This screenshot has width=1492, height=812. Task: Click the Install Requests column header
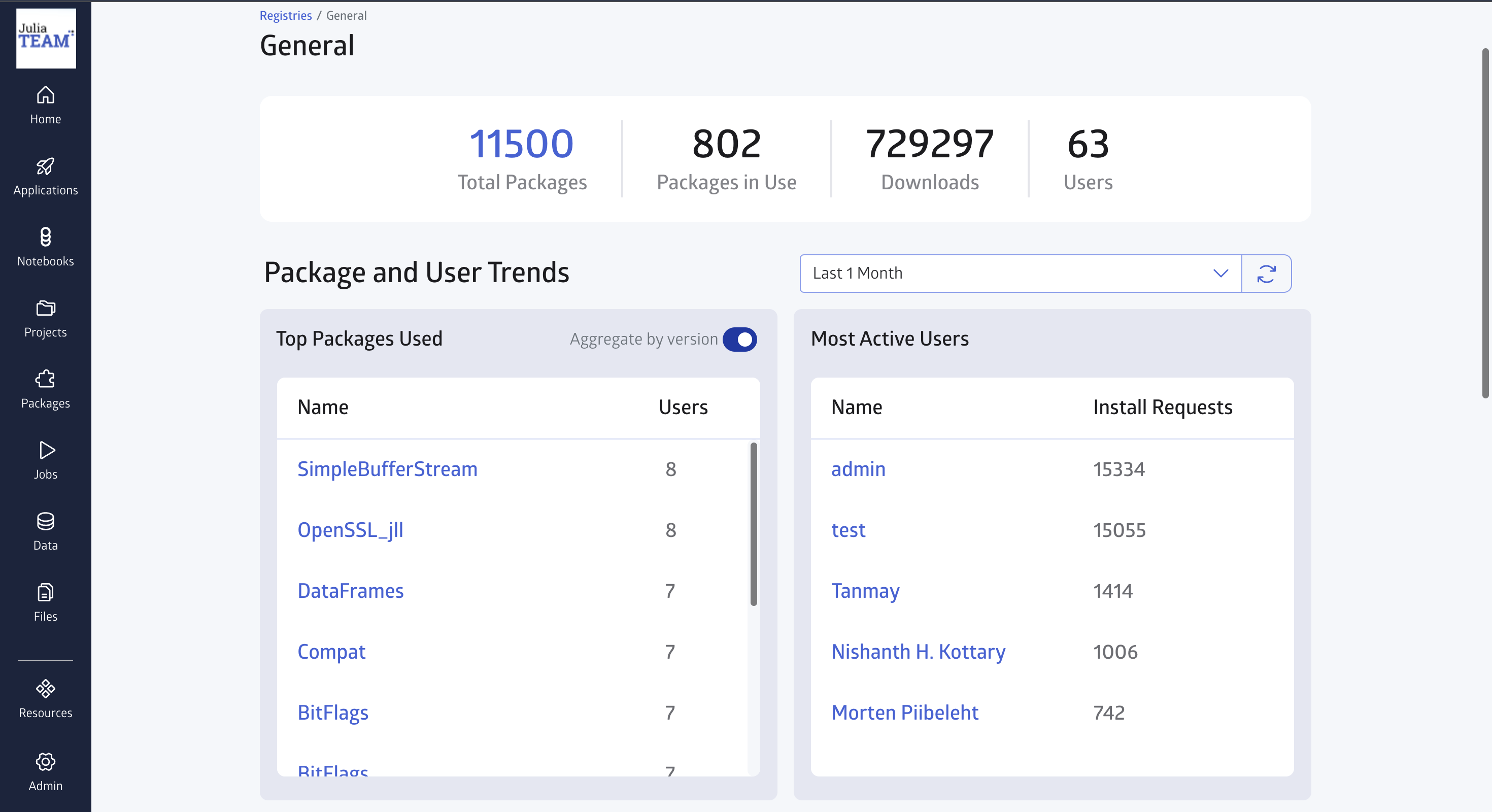coord(1163,407)
